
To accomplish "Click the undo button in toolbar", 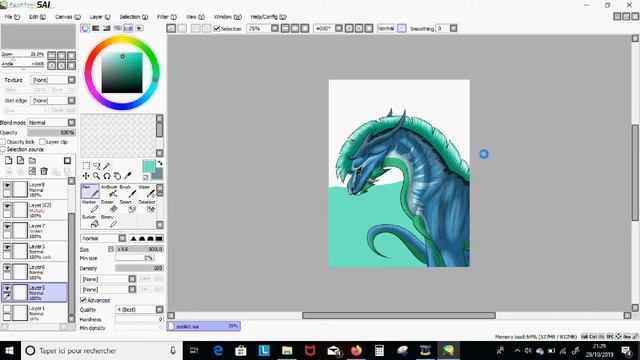I will point(171,28).
